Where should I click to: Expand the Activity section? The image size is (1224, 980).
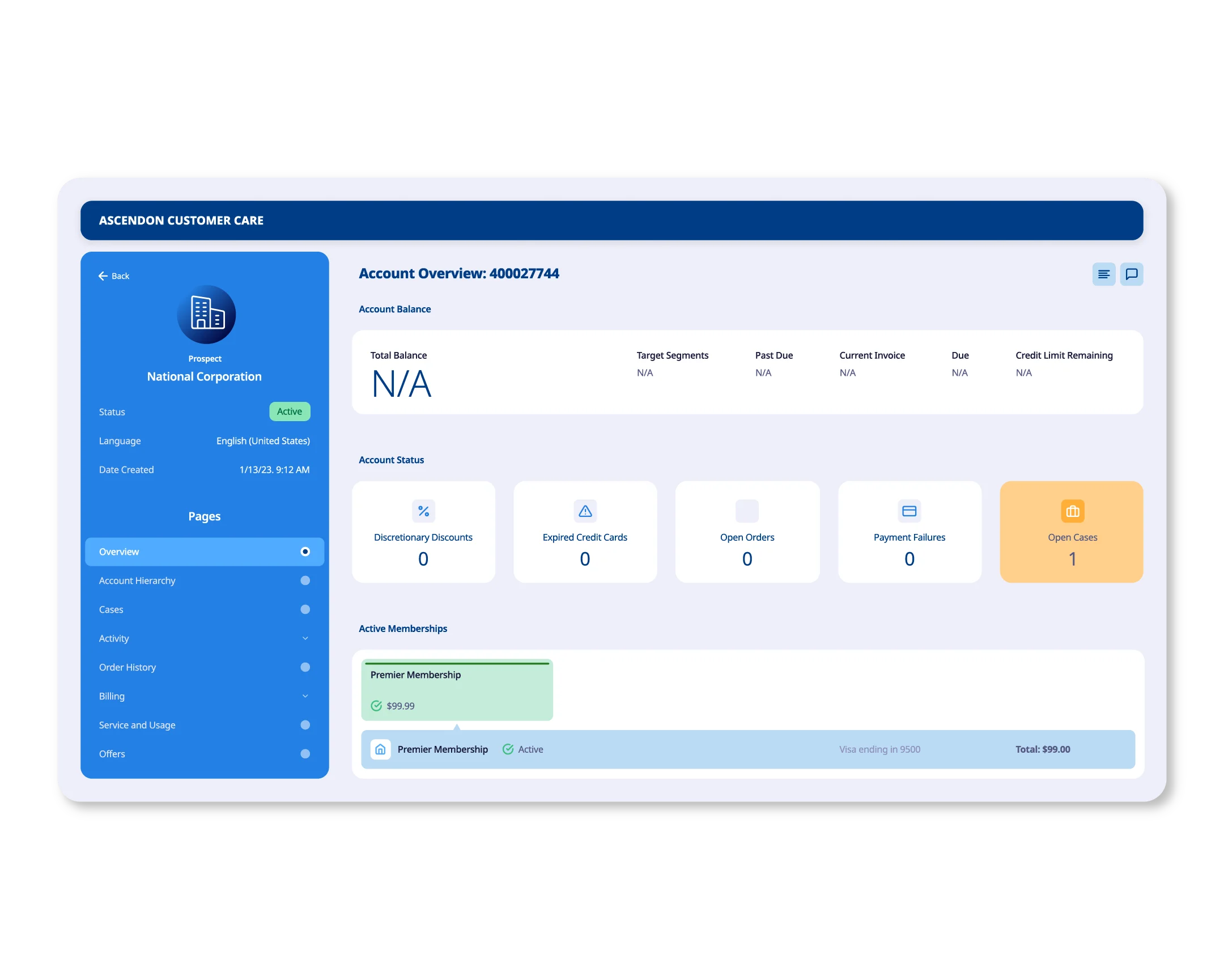pos(305,638)
